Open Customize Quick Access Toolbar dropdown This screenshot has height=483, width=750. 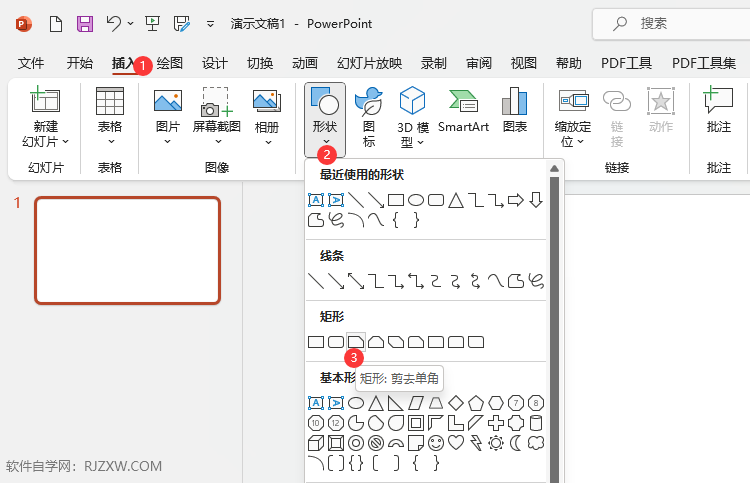210,23
